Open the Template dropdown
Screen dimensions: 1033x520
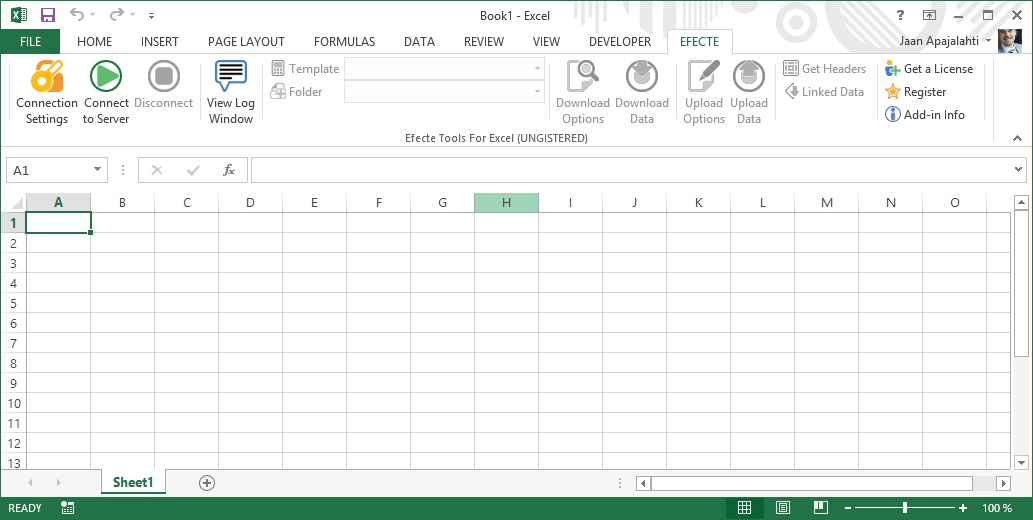(537, 69)
